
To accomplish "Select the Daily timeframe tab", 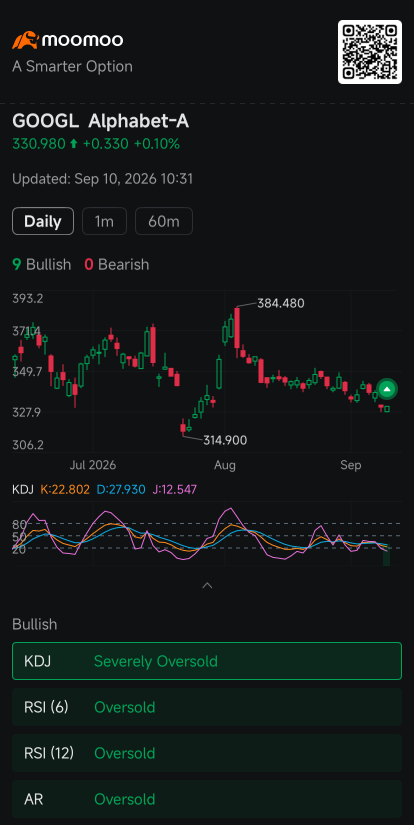I will 43,221.
